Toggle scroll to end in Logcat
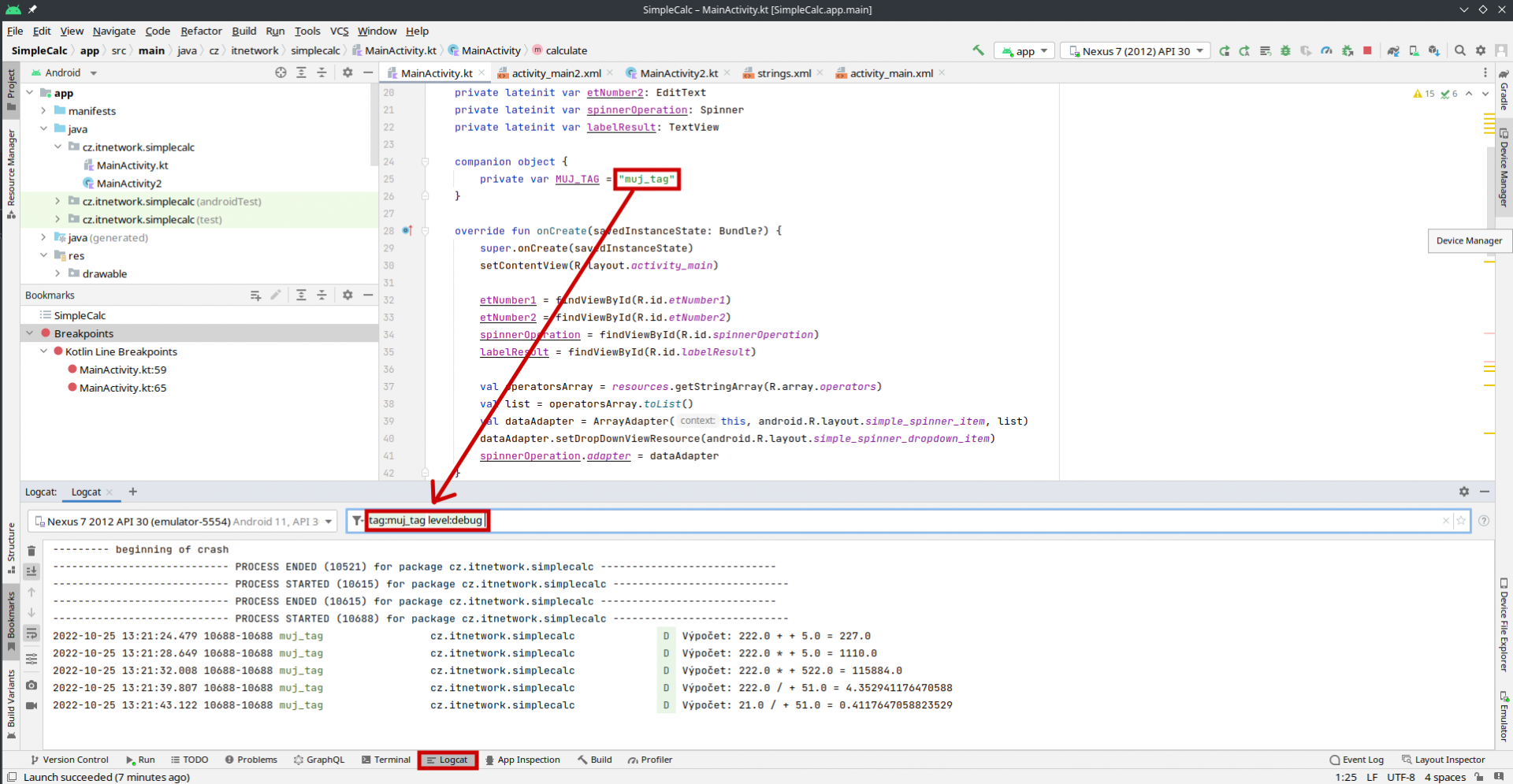This screenshot has height=784, width=1513. click(x=32, y=571)
